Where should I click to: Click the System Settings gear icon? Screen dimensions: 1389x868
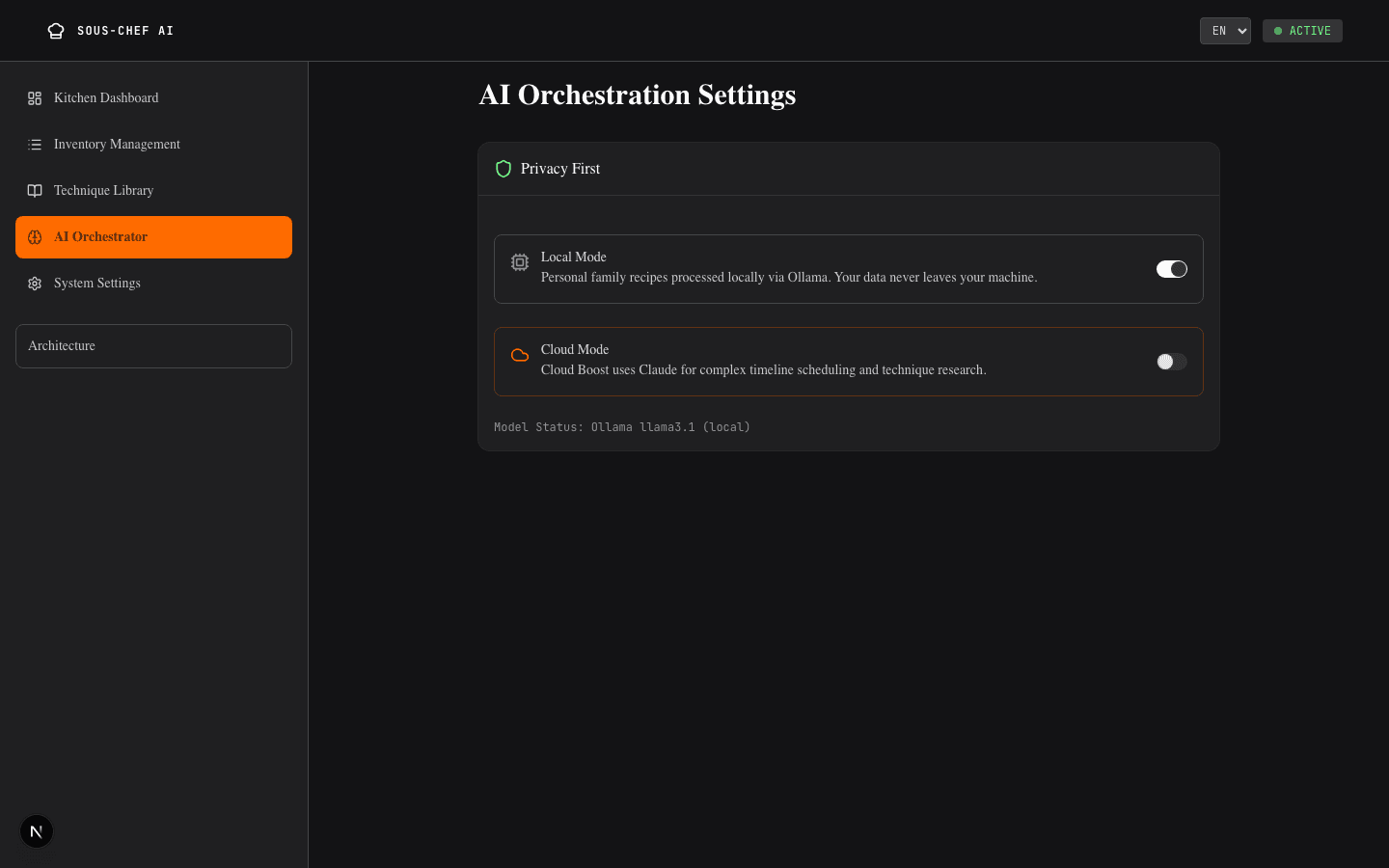coord(35,284)
